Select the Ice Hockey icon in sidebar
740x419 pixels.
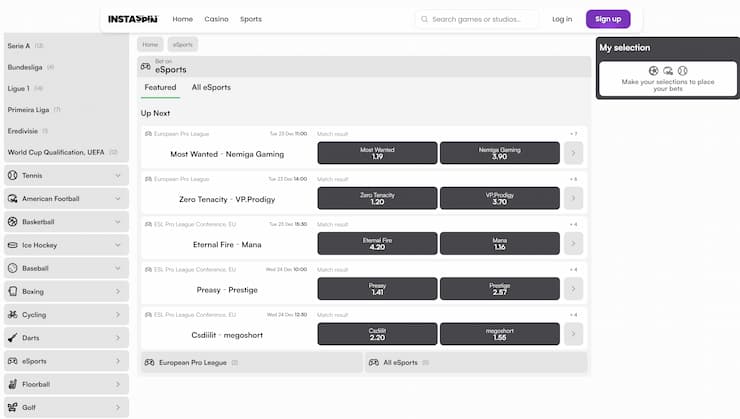13,245
